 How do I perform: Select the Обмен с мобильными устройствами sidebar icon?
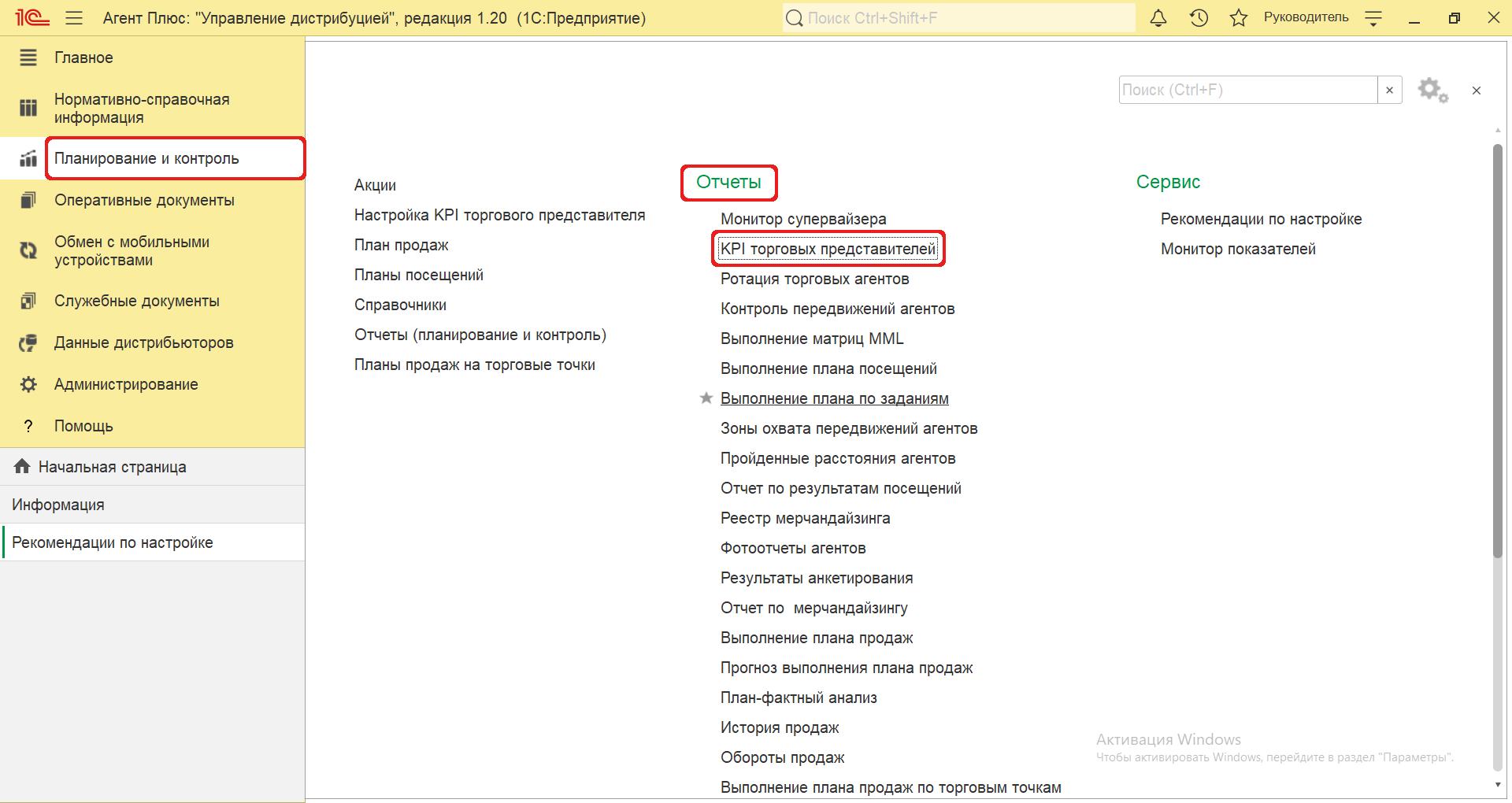[28, 250]
